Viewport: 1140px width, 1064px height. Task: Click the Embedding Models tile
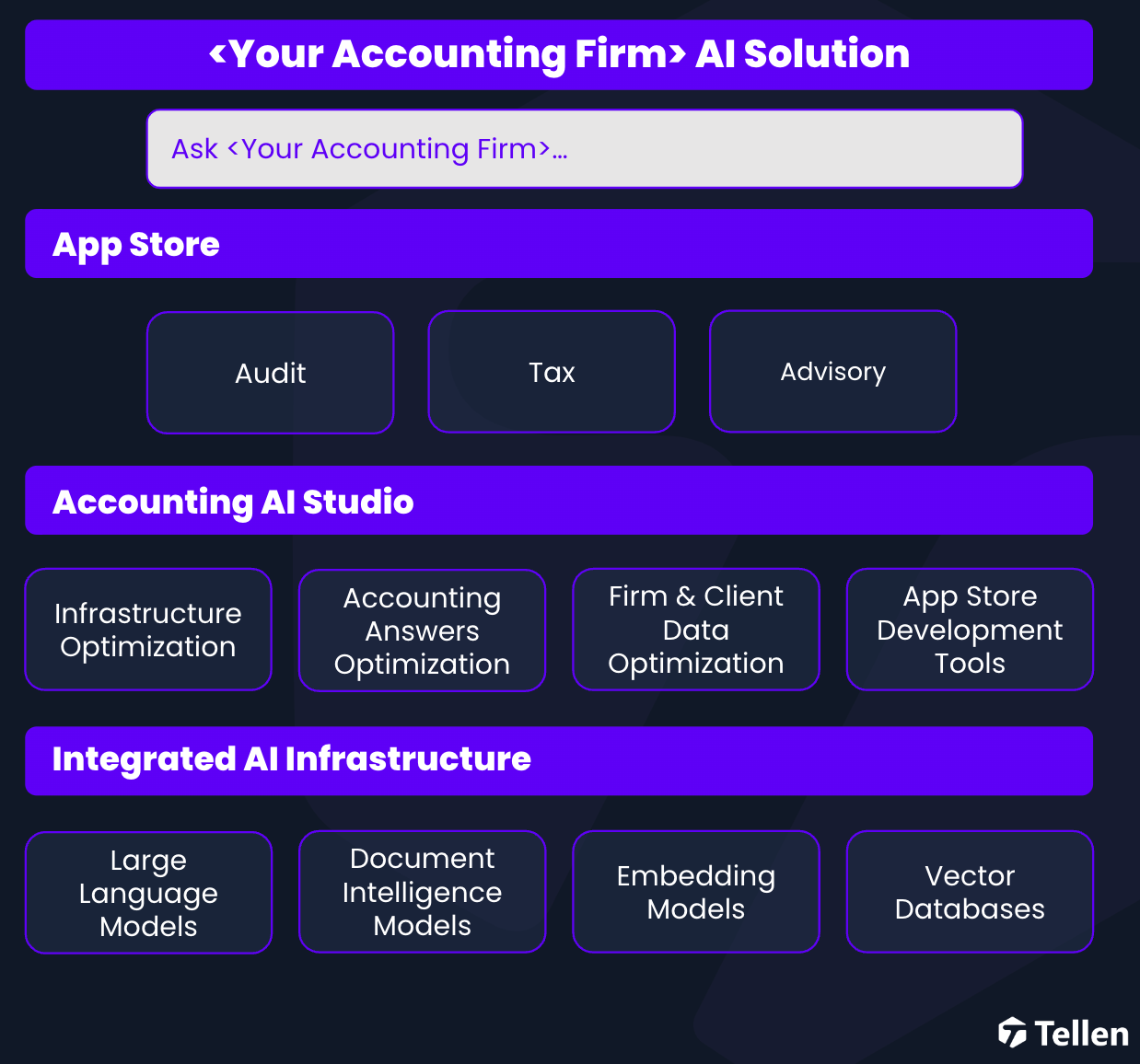696,892
